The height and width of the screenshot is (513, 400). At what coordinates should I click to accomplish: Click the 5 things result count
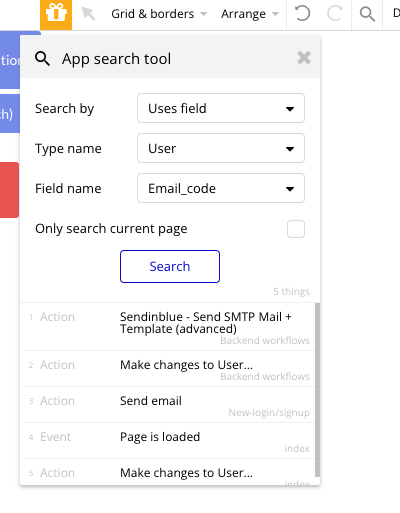point(292,292)
